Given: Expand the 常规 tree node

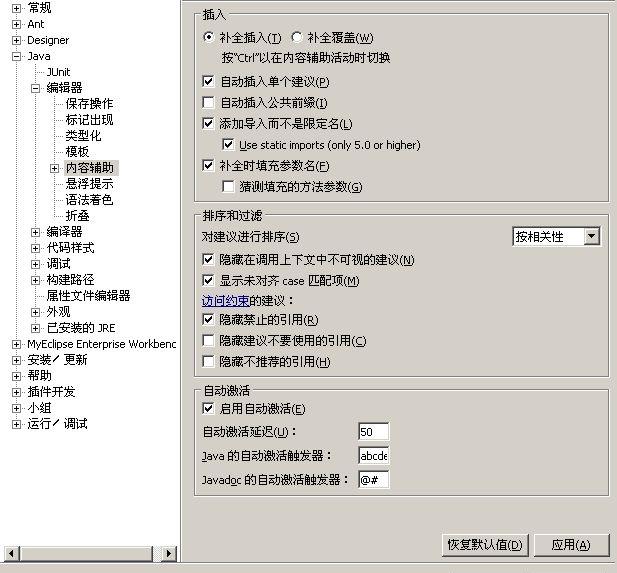Looking at the screenshot, I should (x=16, y=8).
